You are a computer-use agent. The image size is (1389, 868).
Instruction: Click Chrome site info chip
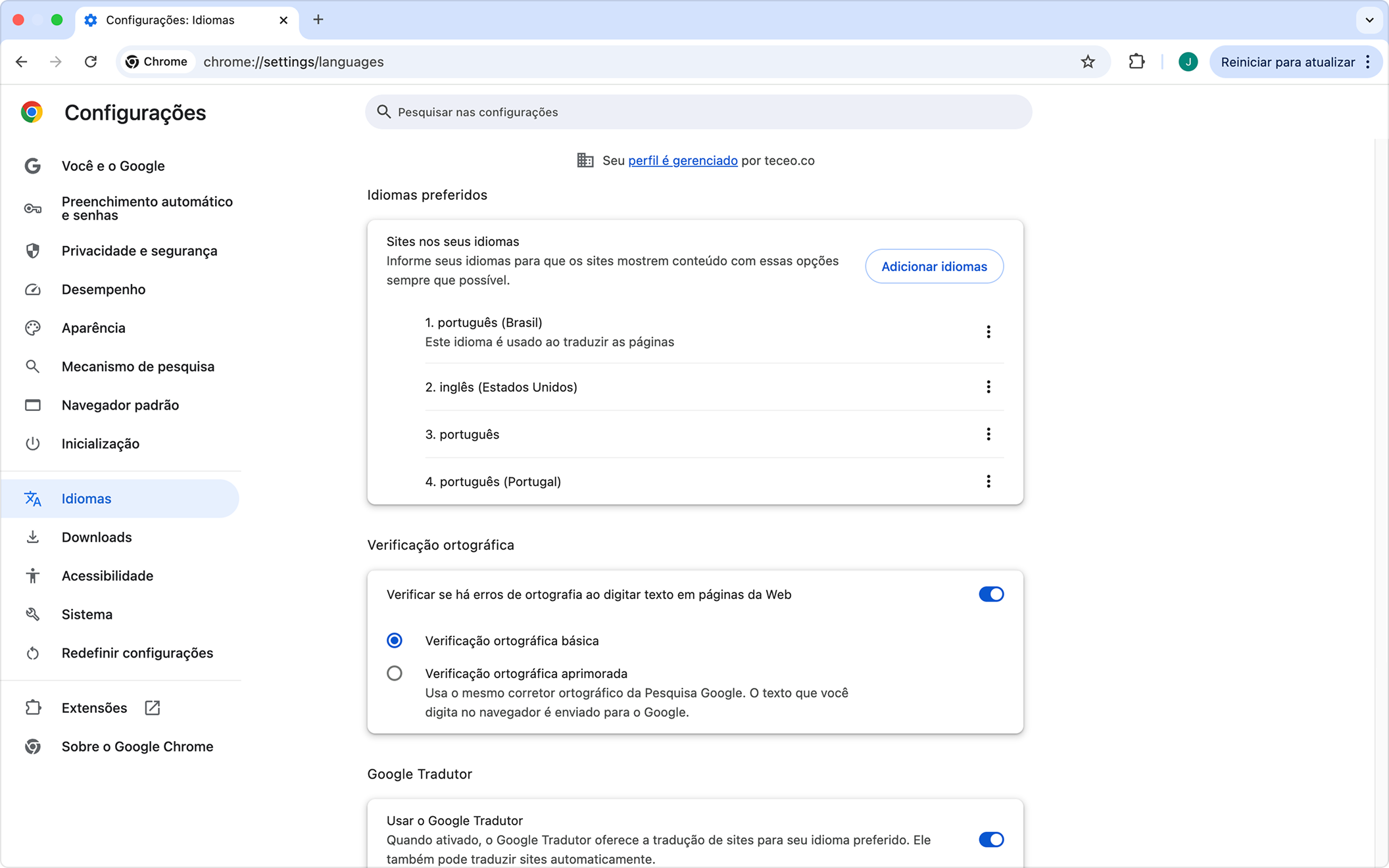(157, 62)
